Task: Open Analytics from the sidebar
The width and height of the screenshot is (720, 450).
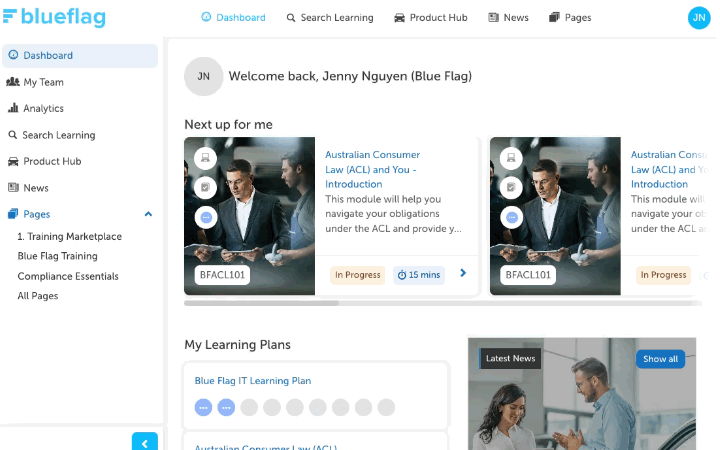Action: click(35, 108)
